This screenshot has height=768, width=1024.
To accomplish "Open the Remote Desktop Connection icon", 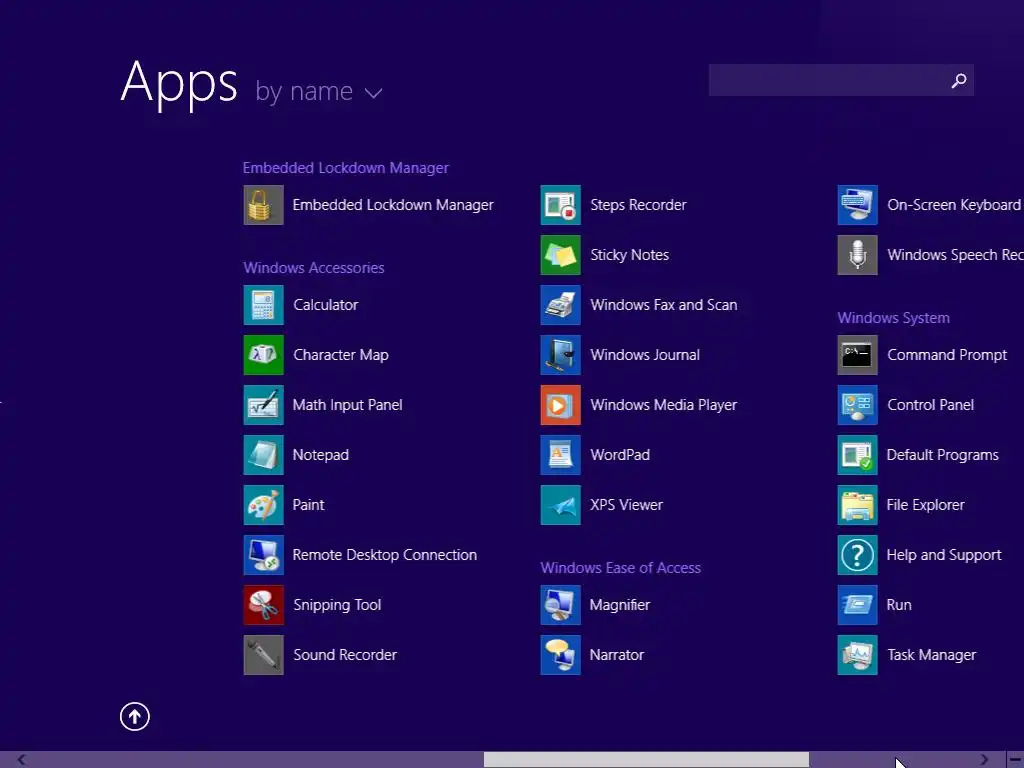I will tap(263, 555).
